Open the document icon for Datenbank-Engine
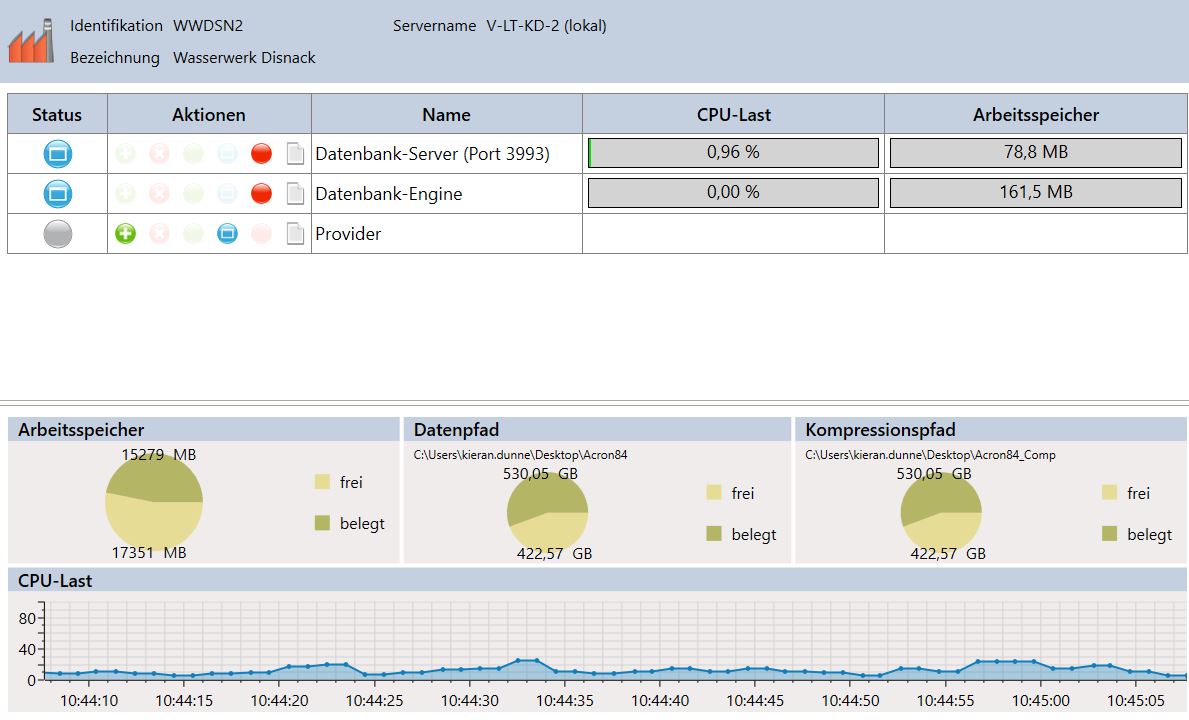1189x720 pixels. 295,194
